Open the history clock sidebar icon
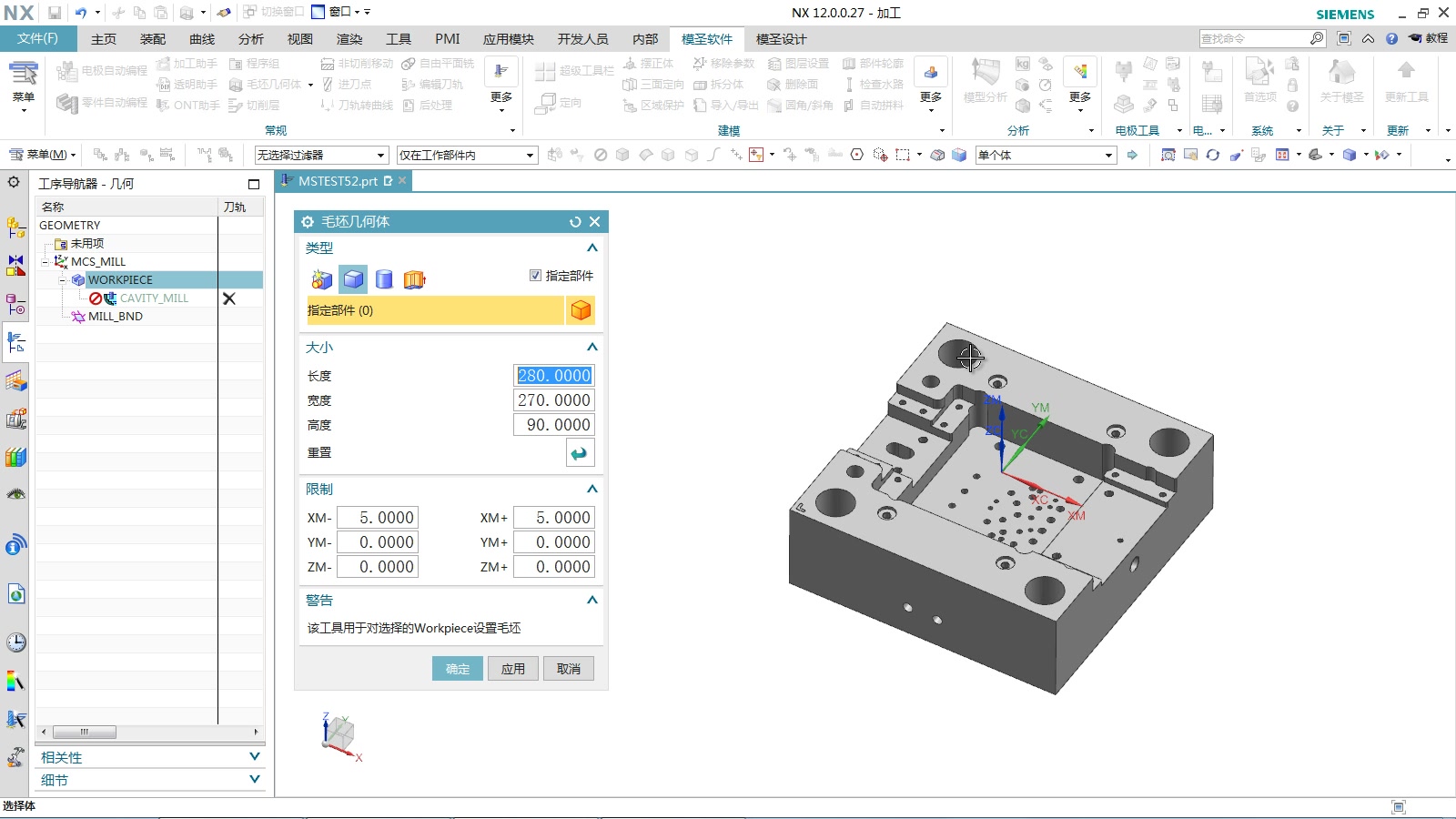The image size is (1456, 819). [x=15, y=642]
